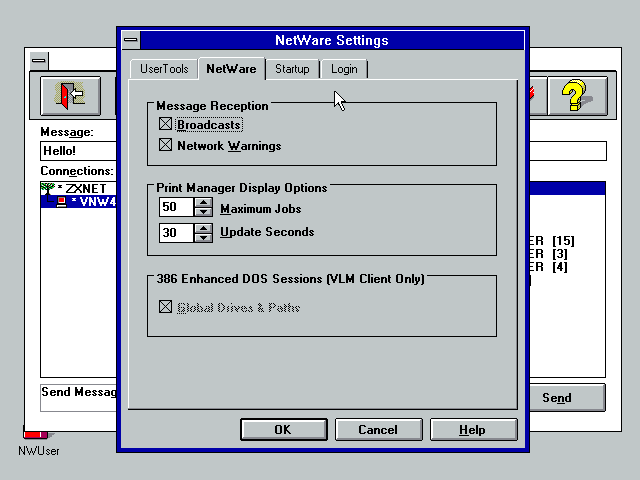The image size is (640, 480).
Task: Click the Maximum Jobs value field
Action: click(176, 207)
